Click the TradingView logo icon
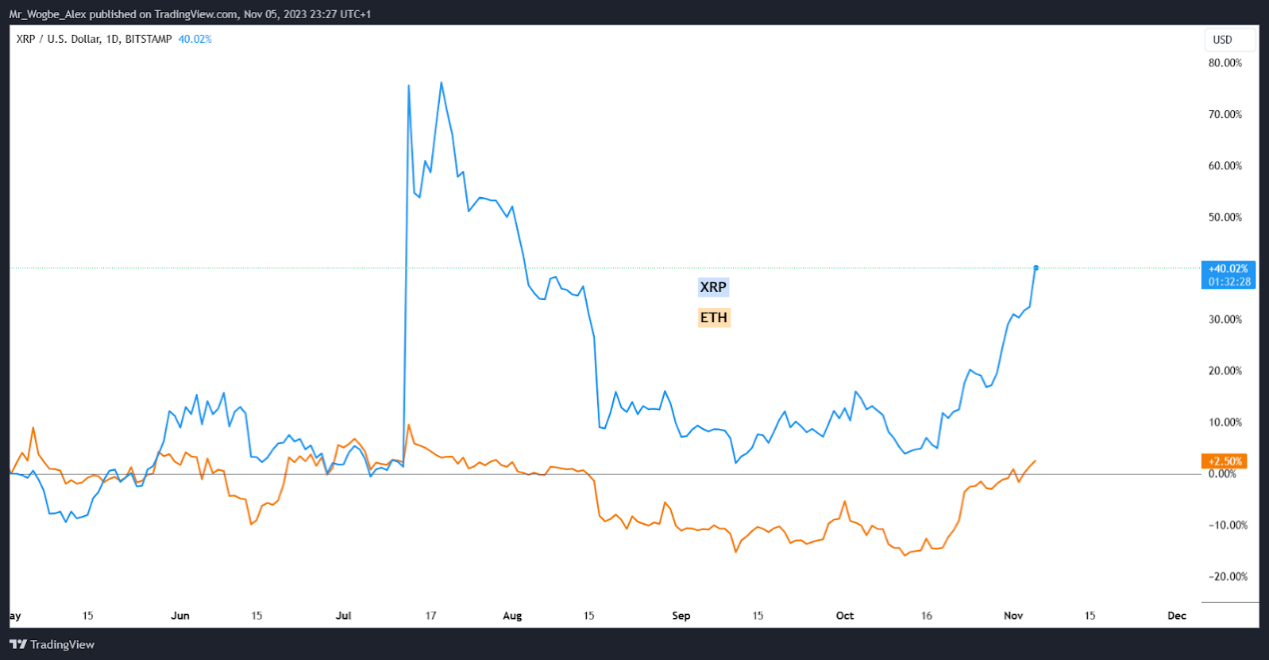Image resolution: width=1269 pixels, height=660 pixels. [18, 644]
